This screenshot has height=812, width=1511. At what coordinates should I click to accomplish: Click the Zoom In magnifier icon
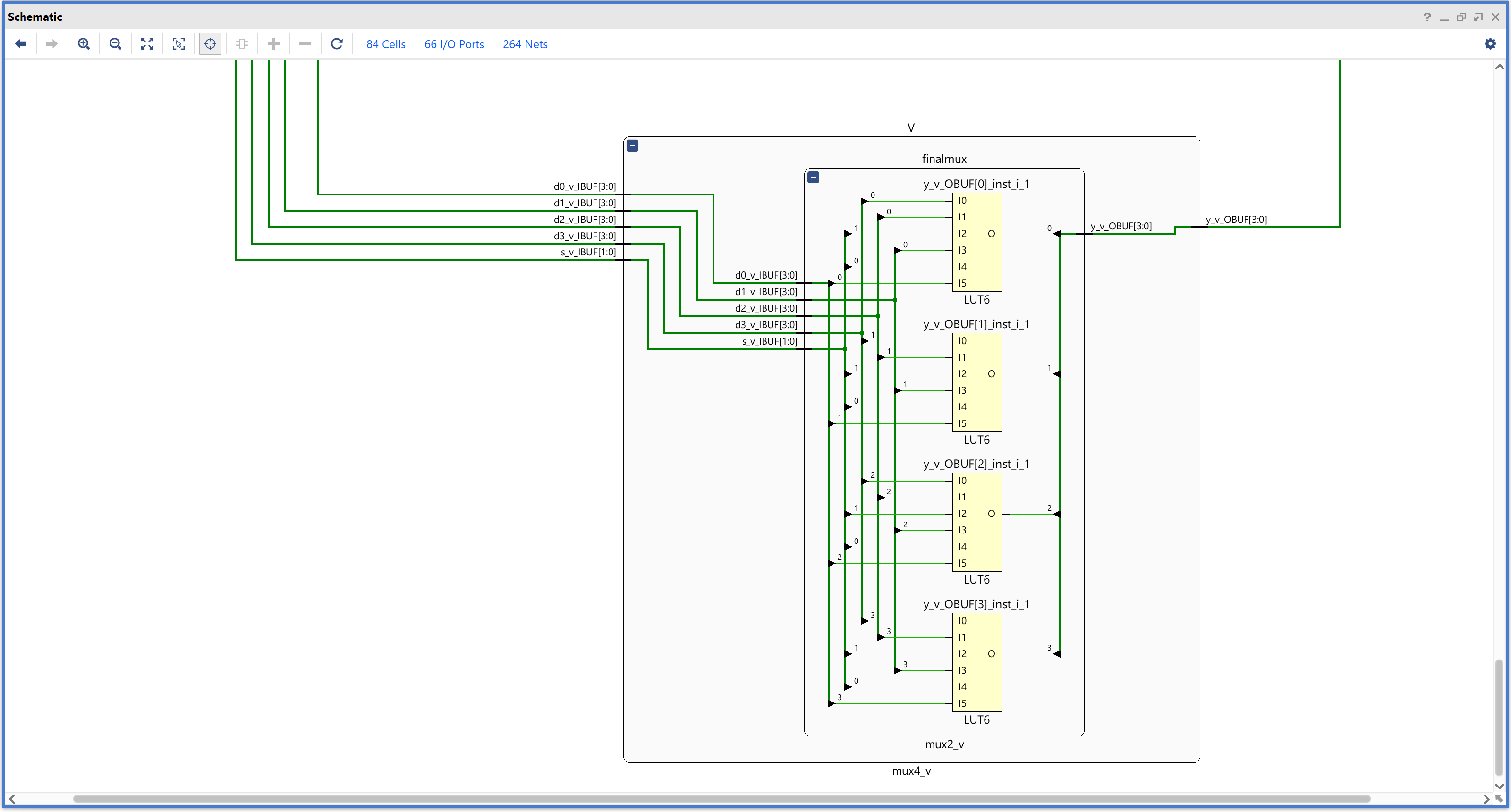pyautogui.click(x=84, y=44)
